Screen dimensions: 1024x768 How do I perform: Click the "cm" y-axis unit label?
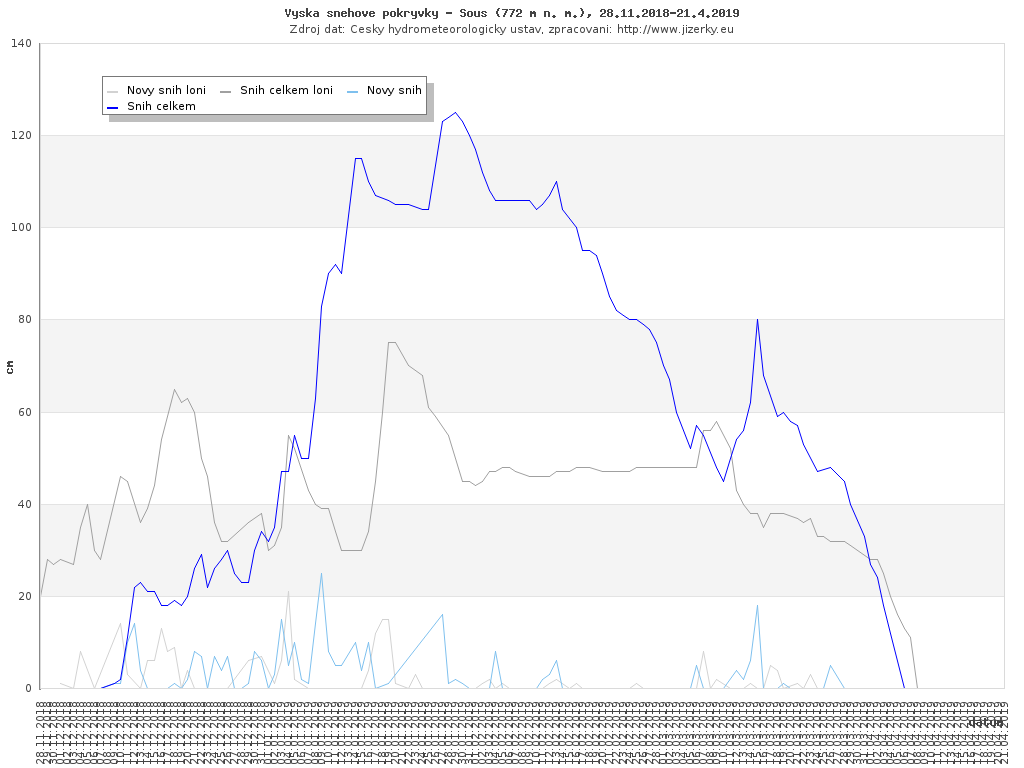coord(10,367)
